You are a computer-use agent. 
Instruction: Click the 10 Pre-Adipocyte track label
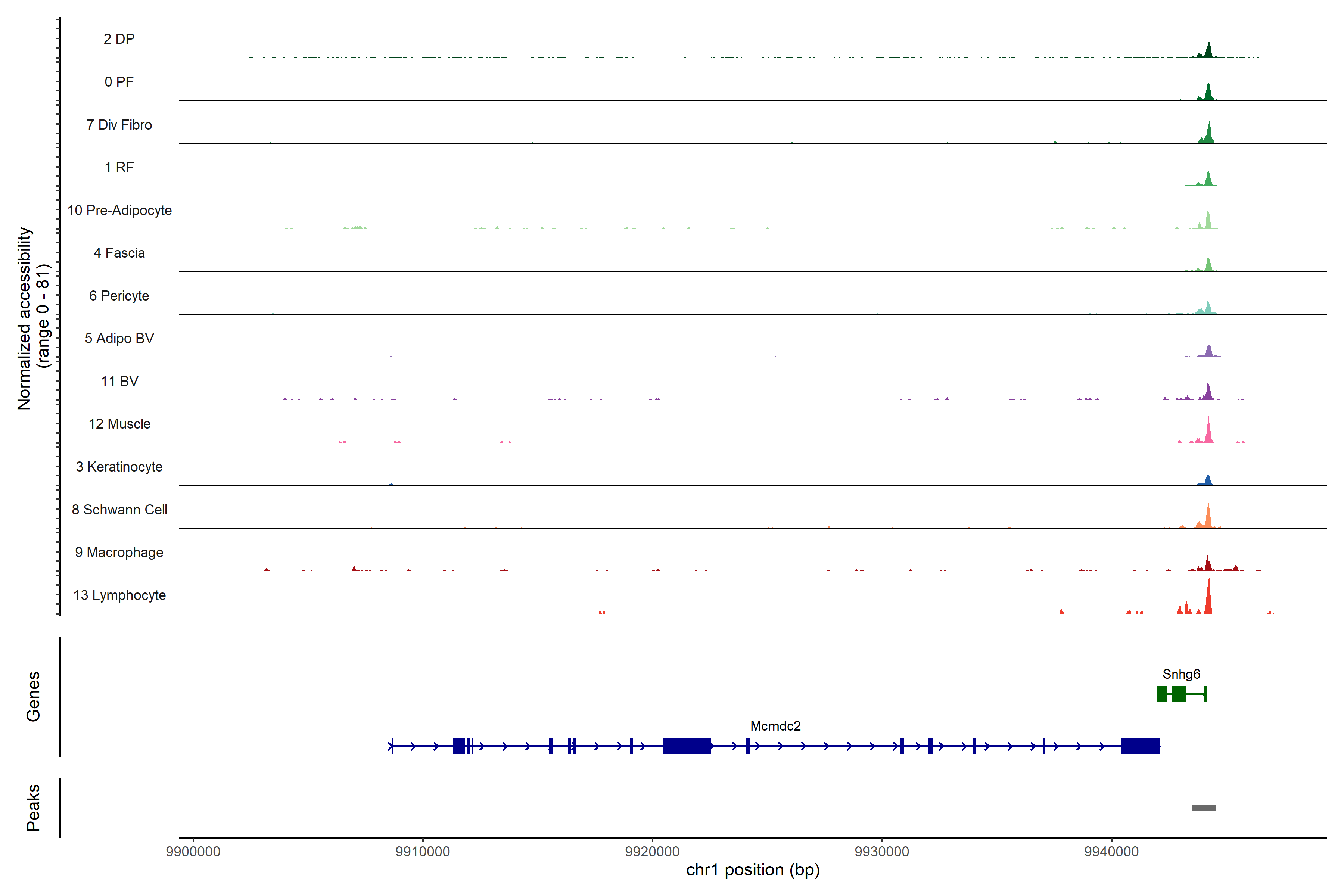pyautogui.click(x=119, y=210)
